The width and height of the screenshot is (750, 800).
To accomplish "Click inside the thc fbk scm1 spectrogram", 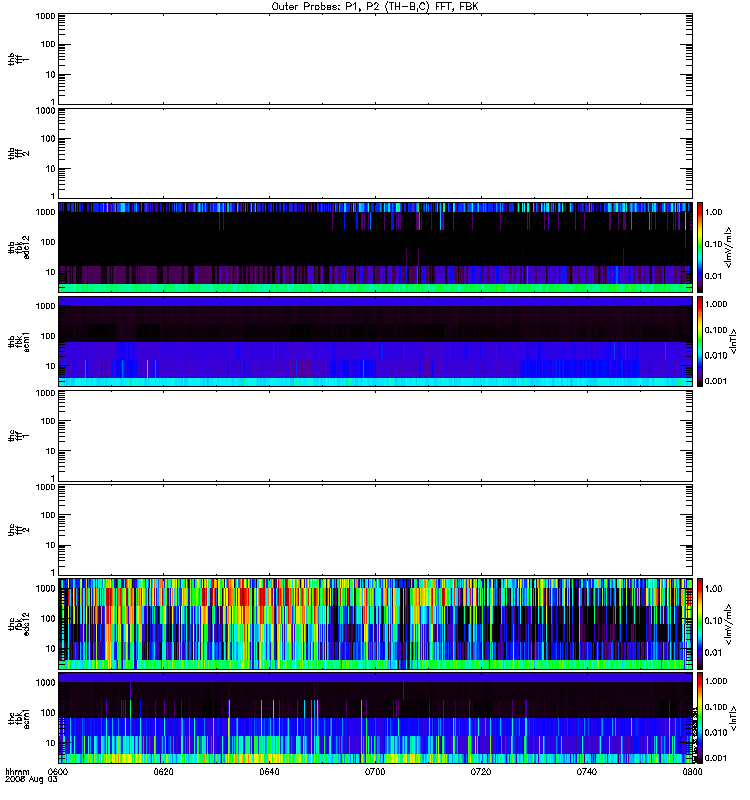I will pyautogui.click(x=375, y=718).
